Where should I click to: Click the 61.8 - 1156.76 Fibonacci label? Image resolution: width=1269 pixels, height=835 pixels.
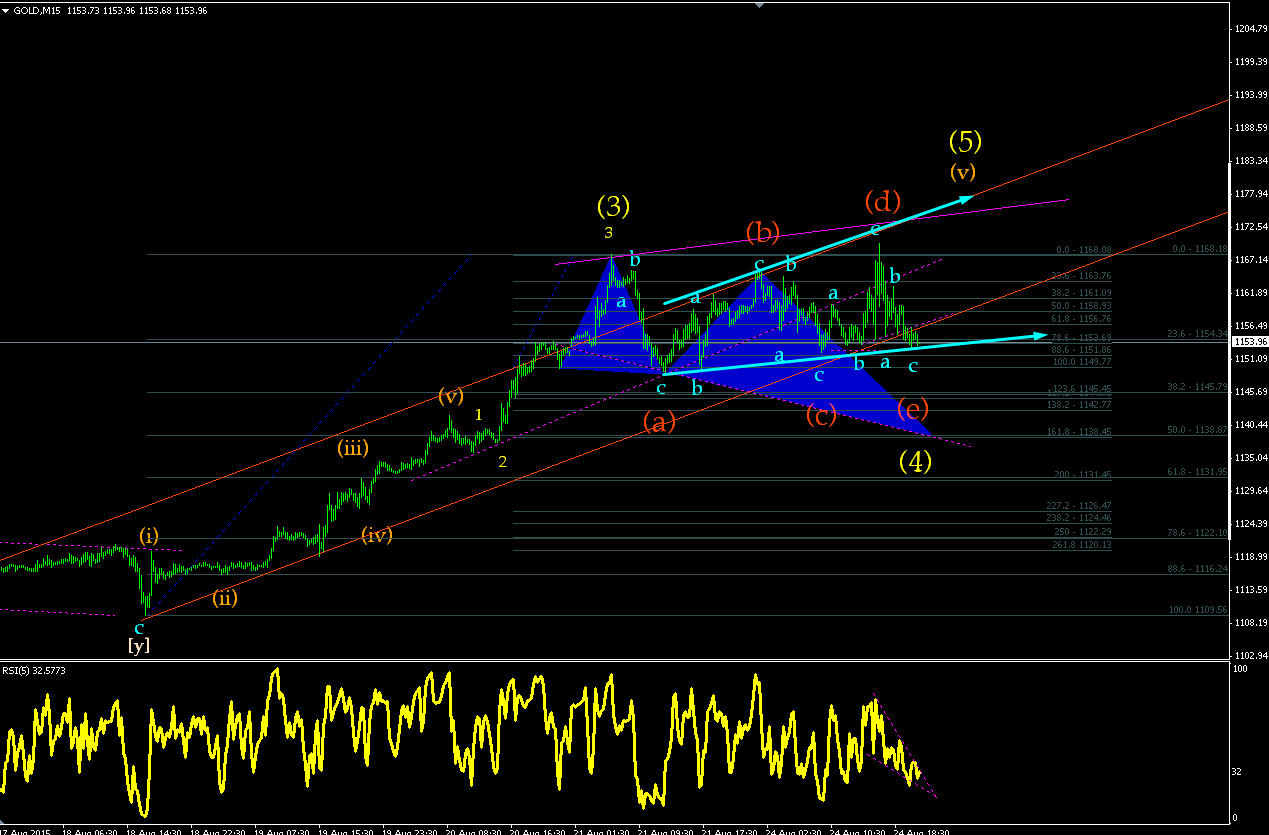[x=1079, y=318]
